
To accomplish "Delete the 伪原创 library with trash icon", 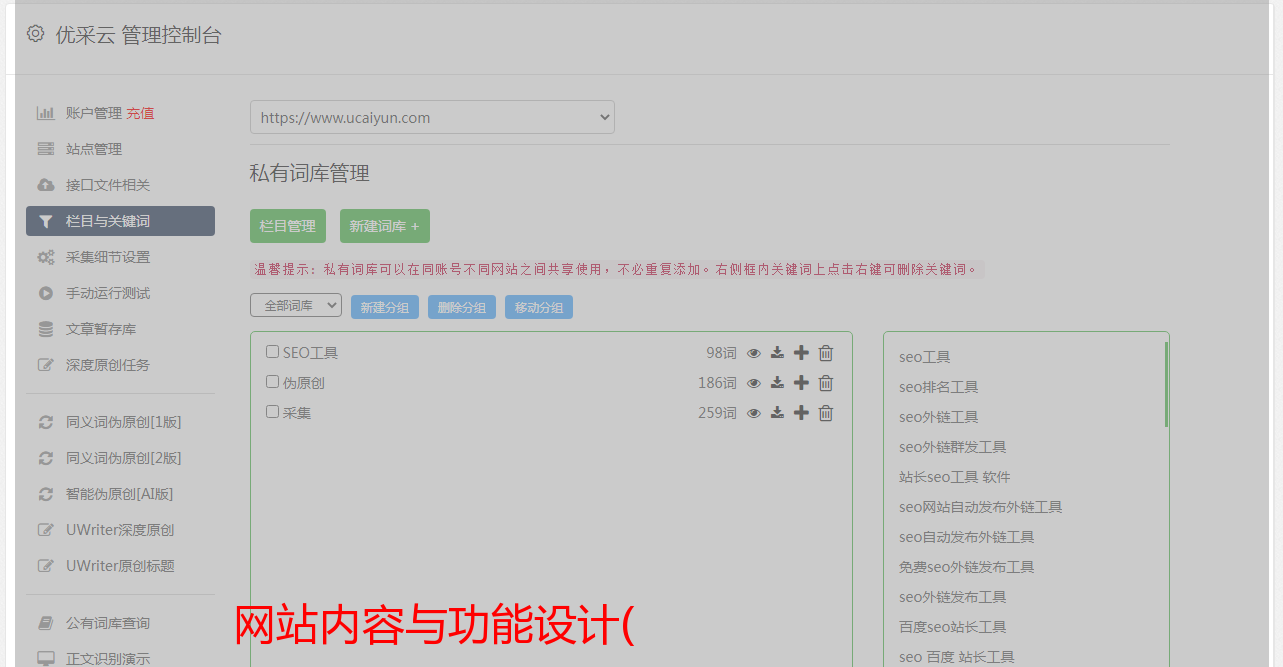I will [x=826, y=383].
